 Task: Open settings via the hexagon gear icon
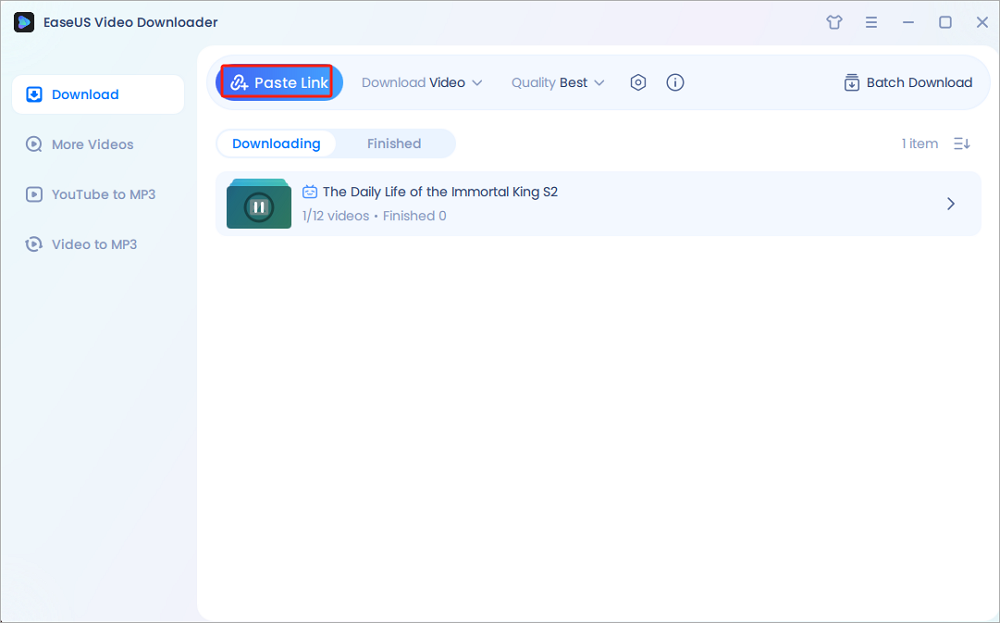638,82
